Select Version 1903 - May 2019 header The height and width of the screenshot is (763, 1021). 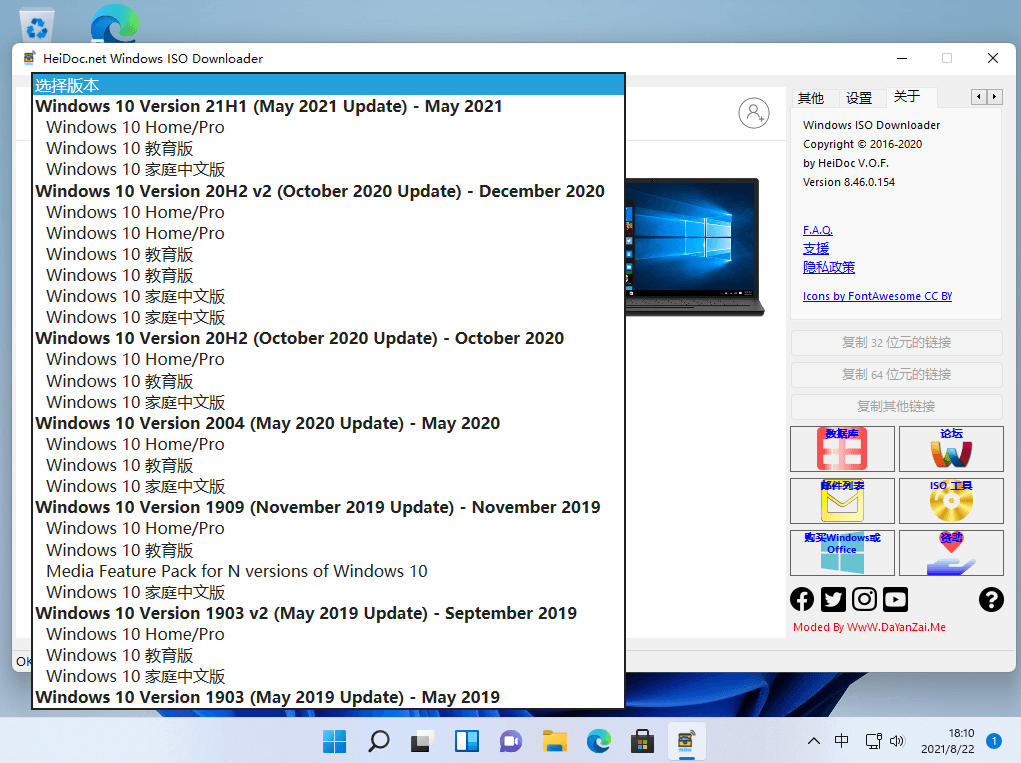(x=329, y=697)
